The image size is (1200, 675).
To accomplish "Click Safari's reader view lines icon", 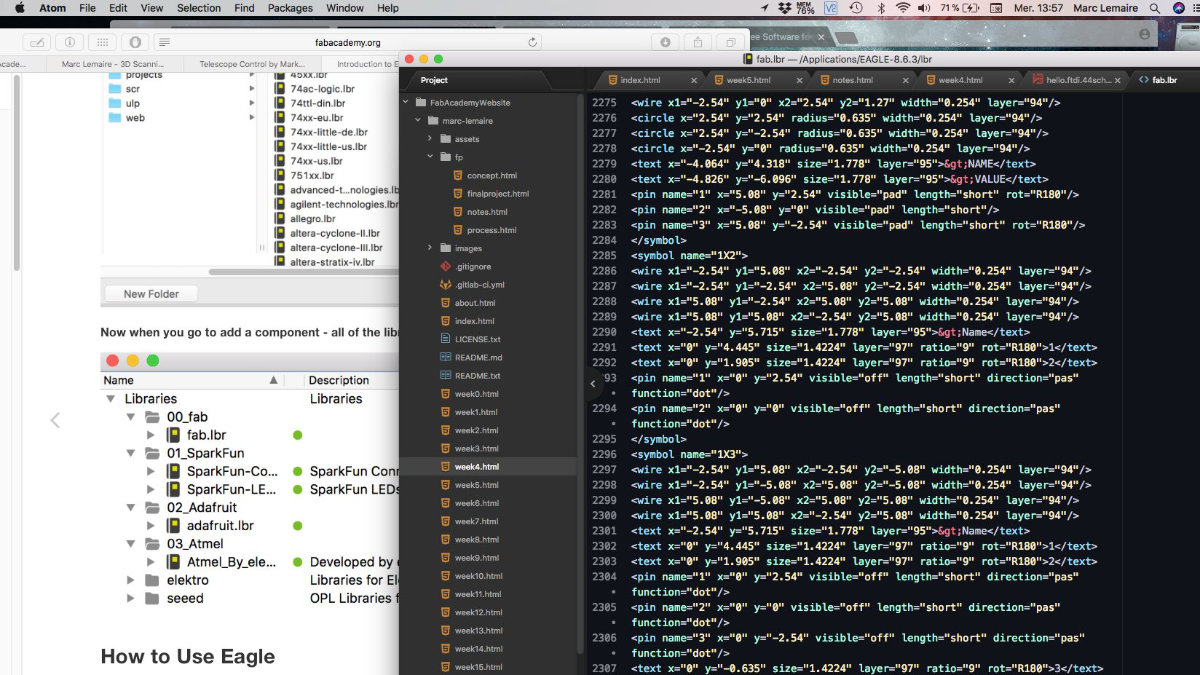I will coord(164,43).
